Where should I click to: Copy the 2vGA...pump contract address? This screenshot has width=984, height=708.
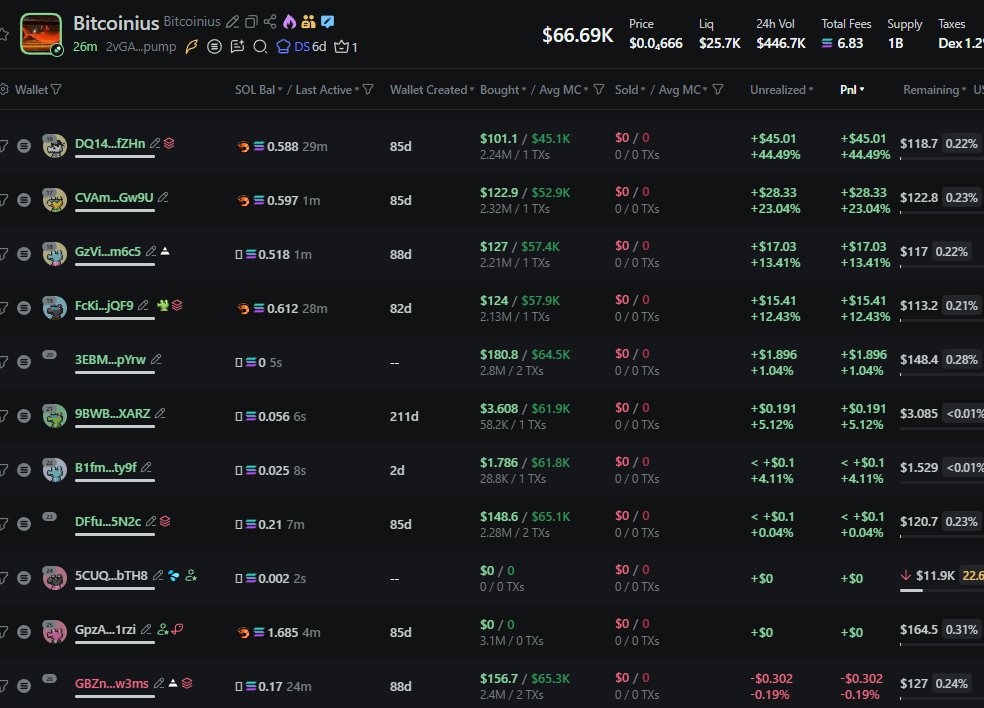coord(143,47)
